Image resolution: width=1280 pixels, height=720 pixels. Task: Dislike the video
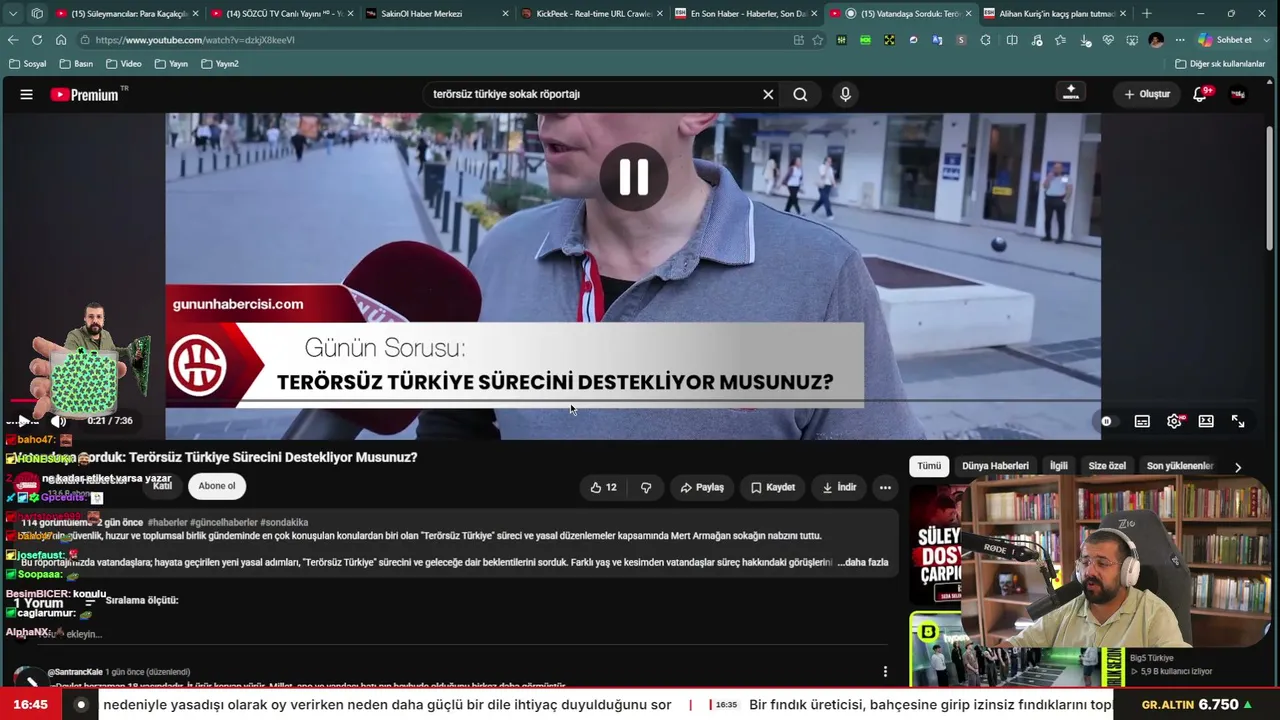point(646,487)
